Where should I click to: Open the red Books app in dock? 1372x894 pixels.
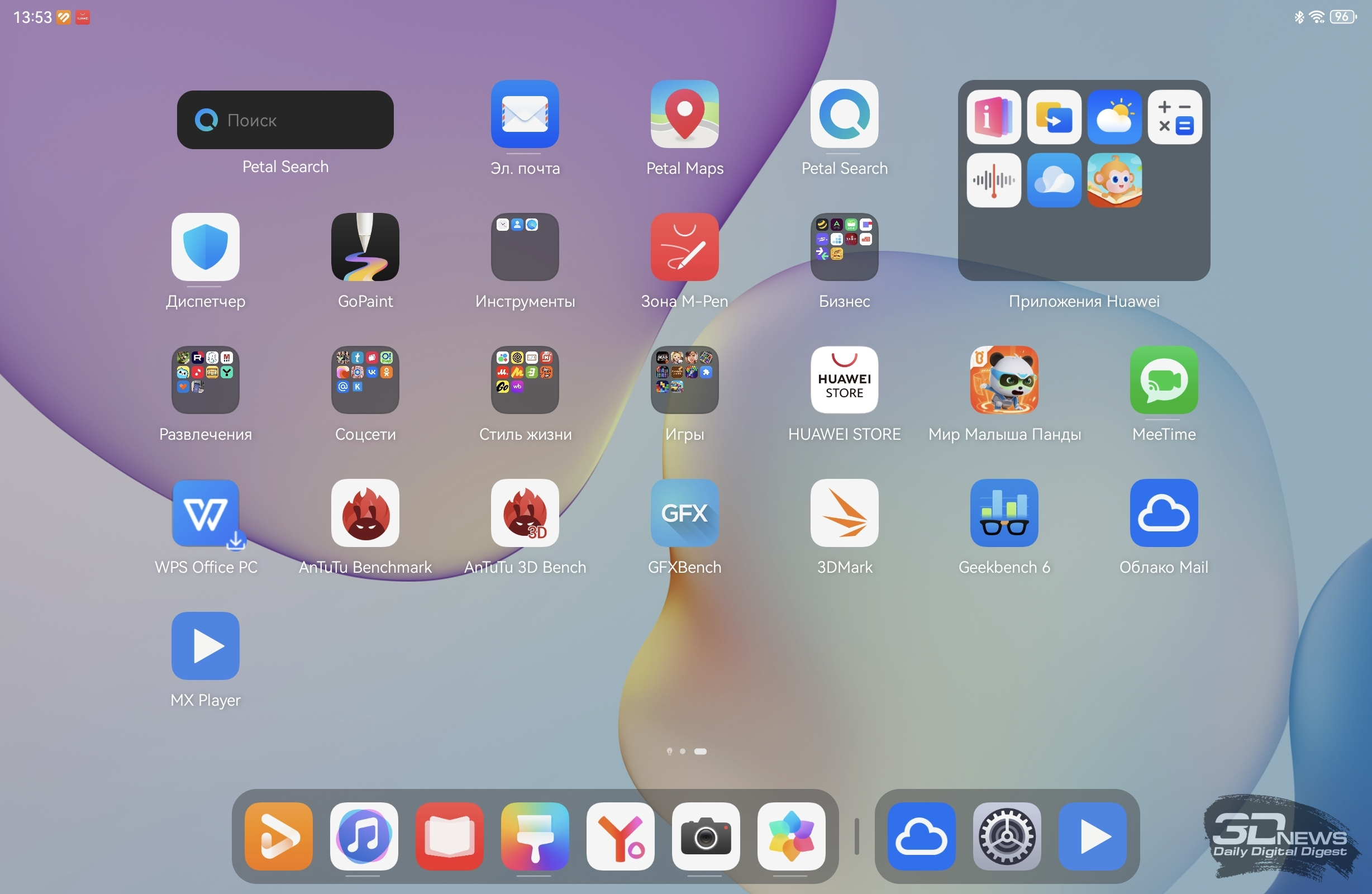coord(449,836)
